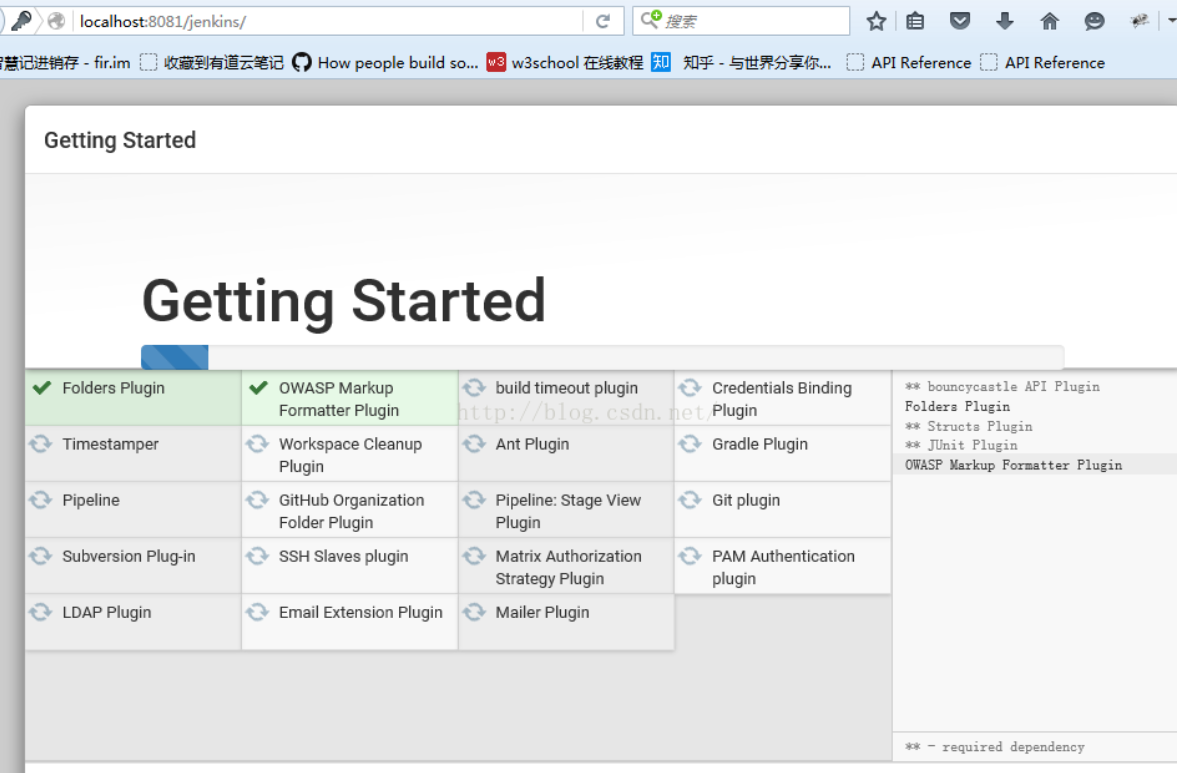Image resolution: width=1196 pixels, height=773 pixels.
Task: Click the pending icon beside Git plugin
Action: coord(690,500)
